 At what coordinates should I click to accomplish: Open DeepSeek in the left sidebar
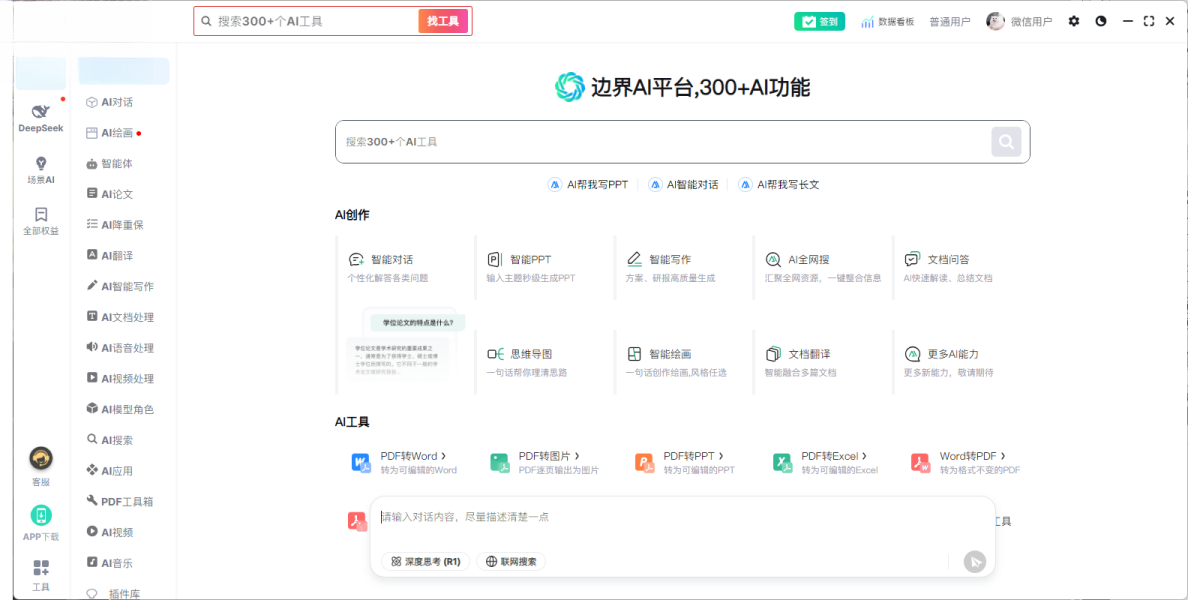(x=40, y=118)
